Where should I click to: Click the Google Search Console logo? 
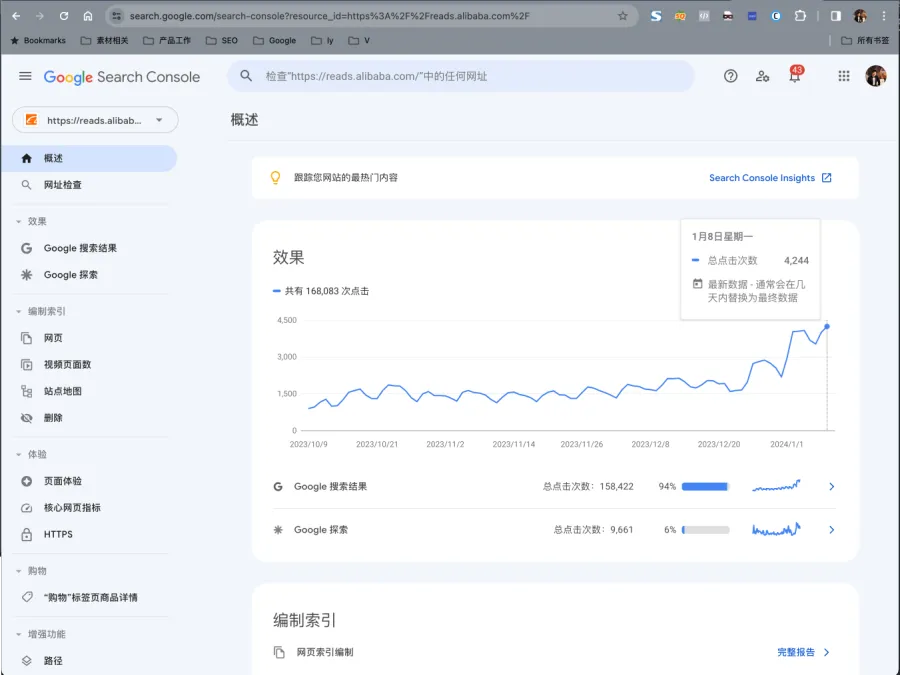tap(122, 77)
